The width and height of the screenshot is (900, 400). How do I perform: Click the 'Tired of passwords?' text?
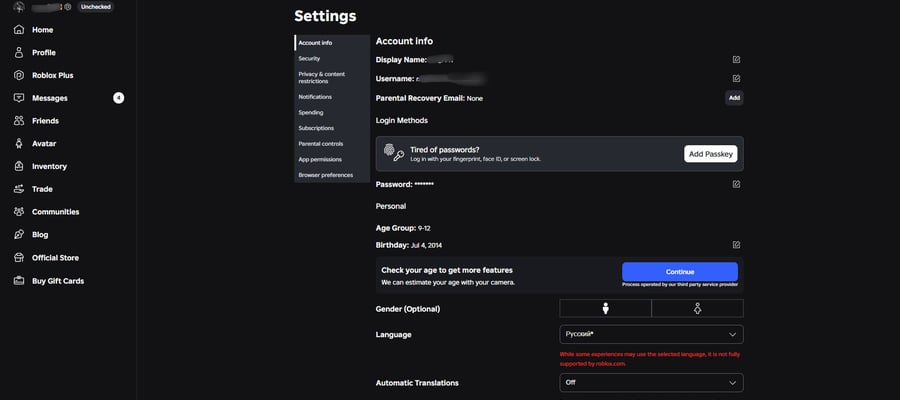point(445,150)
